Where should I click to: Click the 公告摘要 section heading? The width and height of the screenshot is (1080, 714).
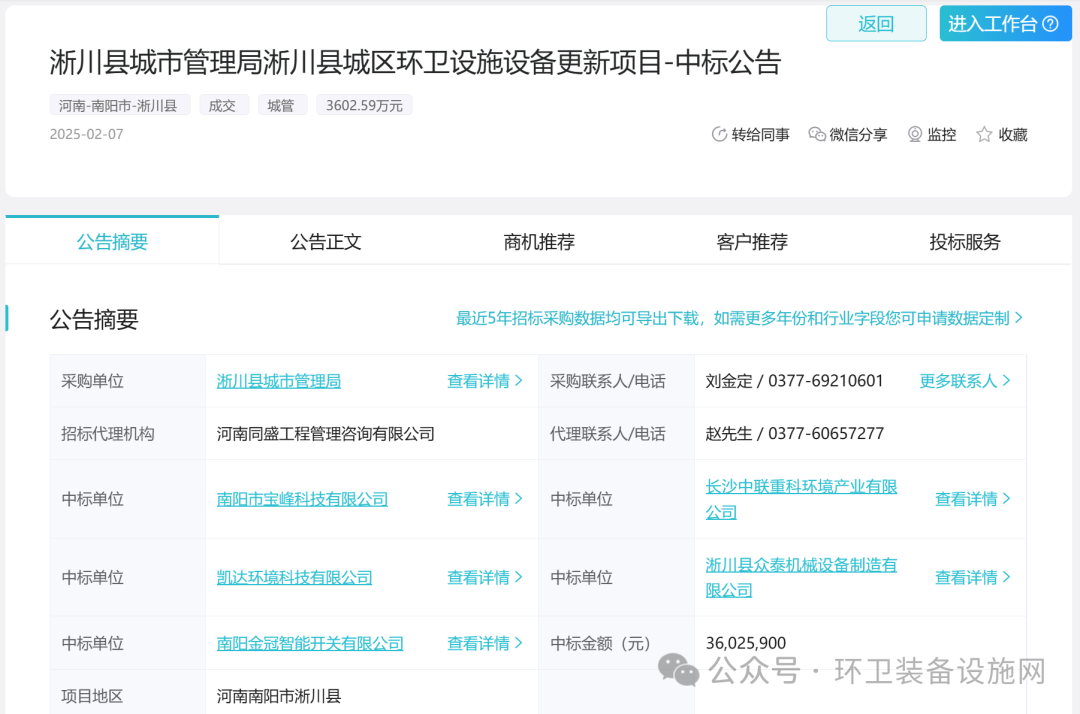click(94, 319)
